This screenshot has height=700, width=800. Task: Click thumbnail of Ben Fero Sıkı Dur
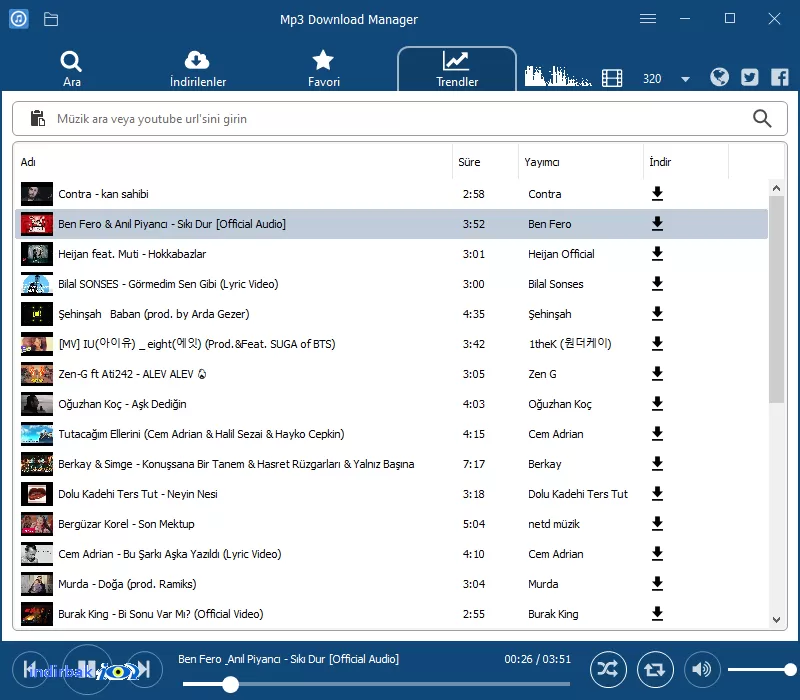click(x=37, y=223)
